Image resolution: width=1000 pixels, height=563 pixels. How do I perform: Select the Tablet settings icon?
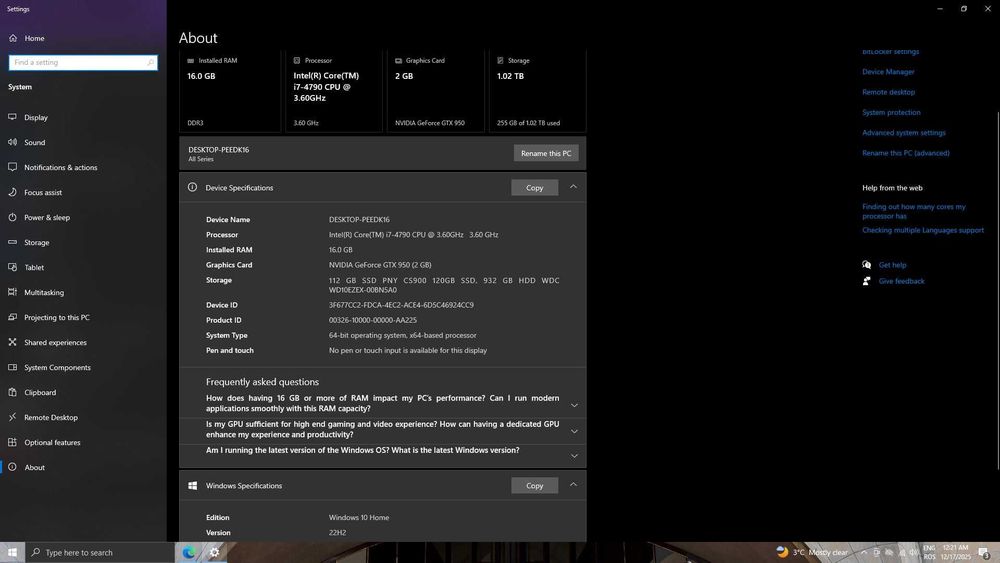[x=12, y=267]
